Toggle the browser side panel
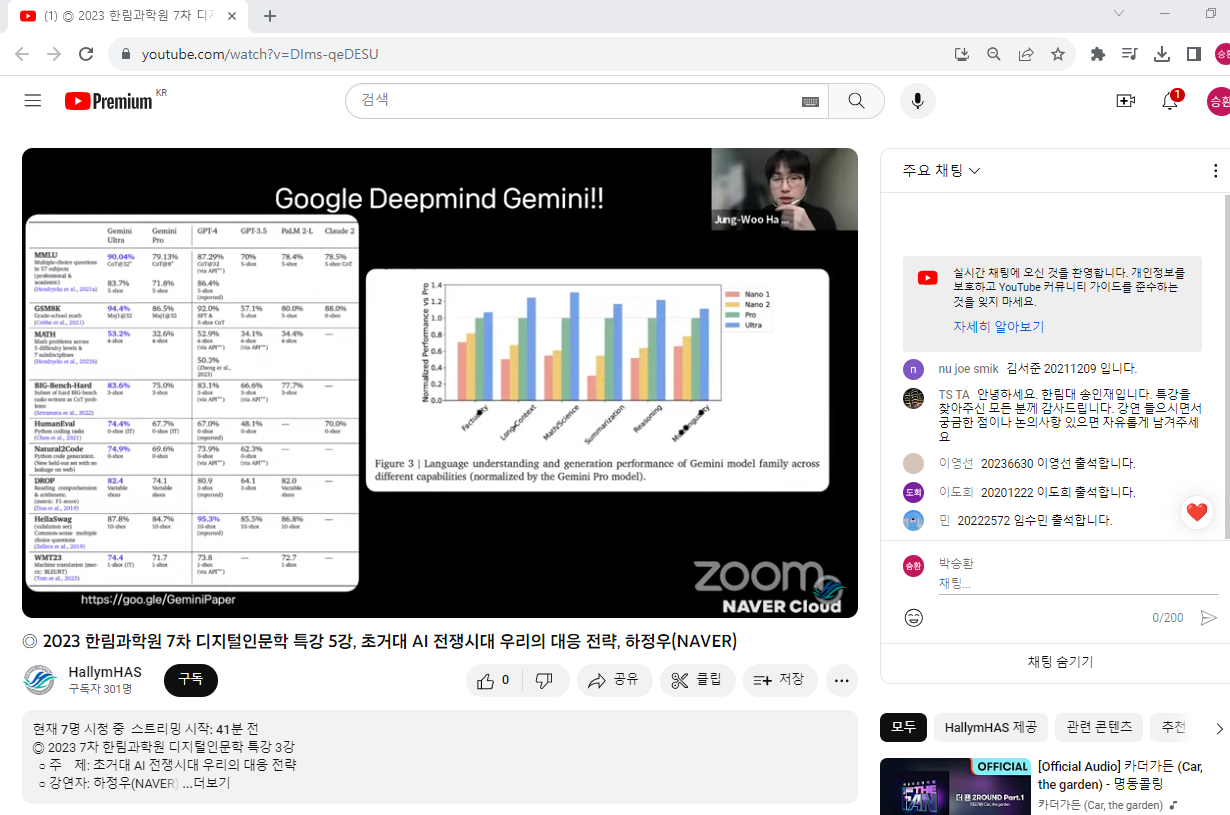This screenshot has height=815, width=1230. 1194,54
